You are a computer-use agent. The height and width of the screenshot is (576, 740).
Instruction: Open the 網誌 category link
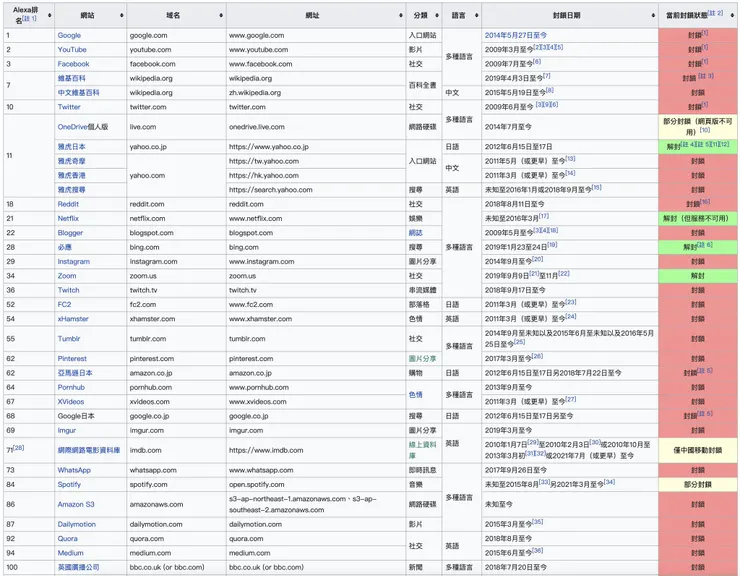(415, 233)
